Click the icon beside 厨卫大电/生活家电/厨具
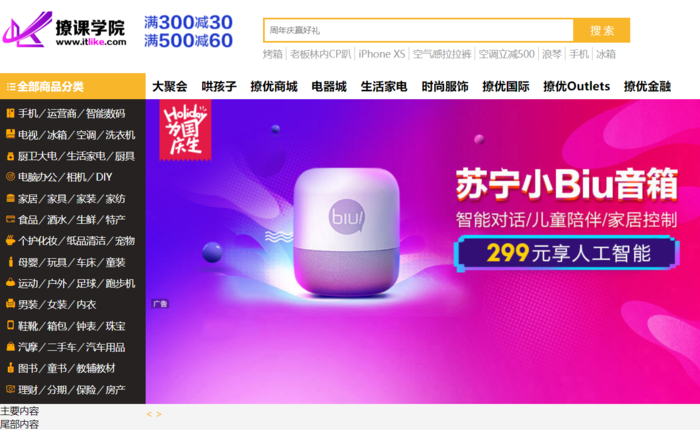The width and height of the screenshot is (700, 430). 10,156
